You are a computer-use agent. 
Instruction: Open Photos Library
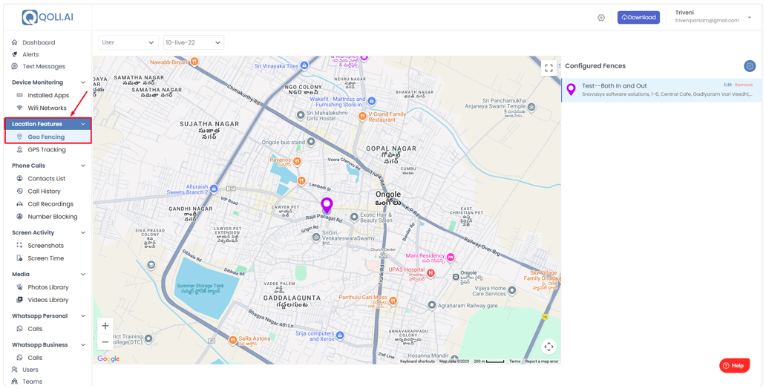click(48, 287)
